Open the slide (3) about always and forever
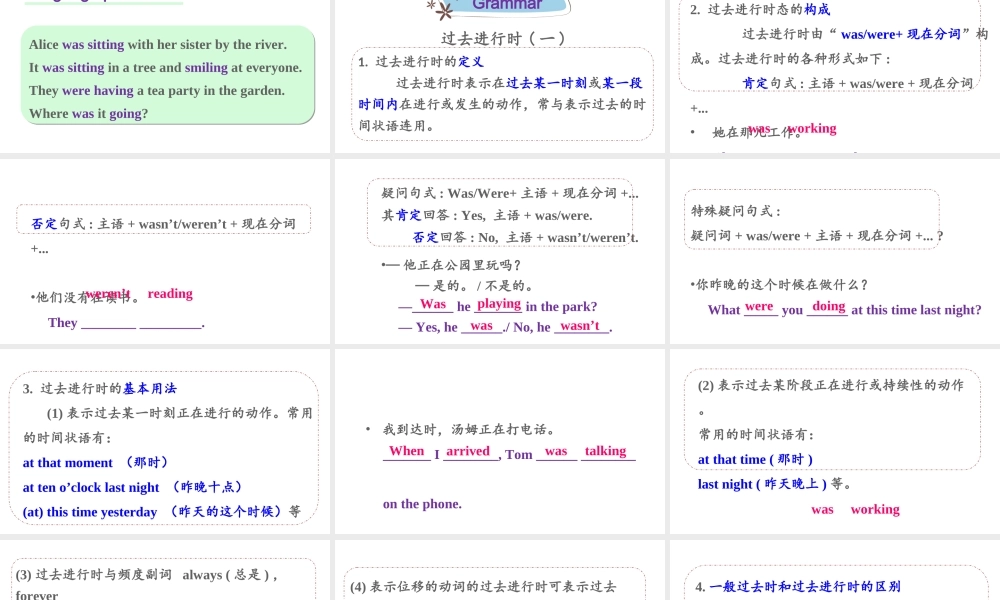Image resolution: width=1000 pixels, height=600 pixels. click(165, 570)
